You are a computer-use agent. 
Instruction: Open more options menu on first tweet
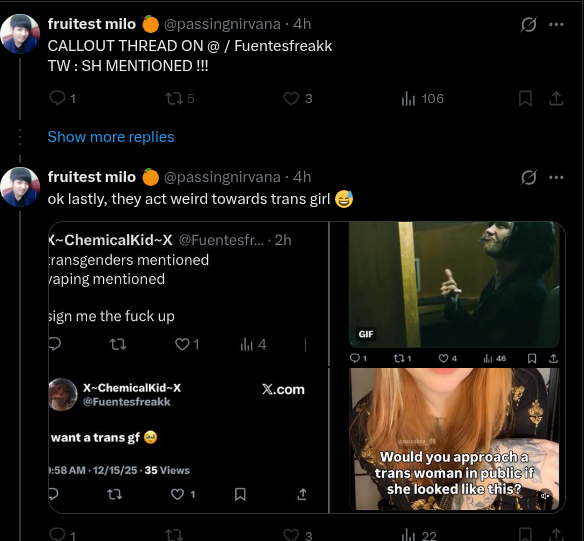[x=556, y=25]
